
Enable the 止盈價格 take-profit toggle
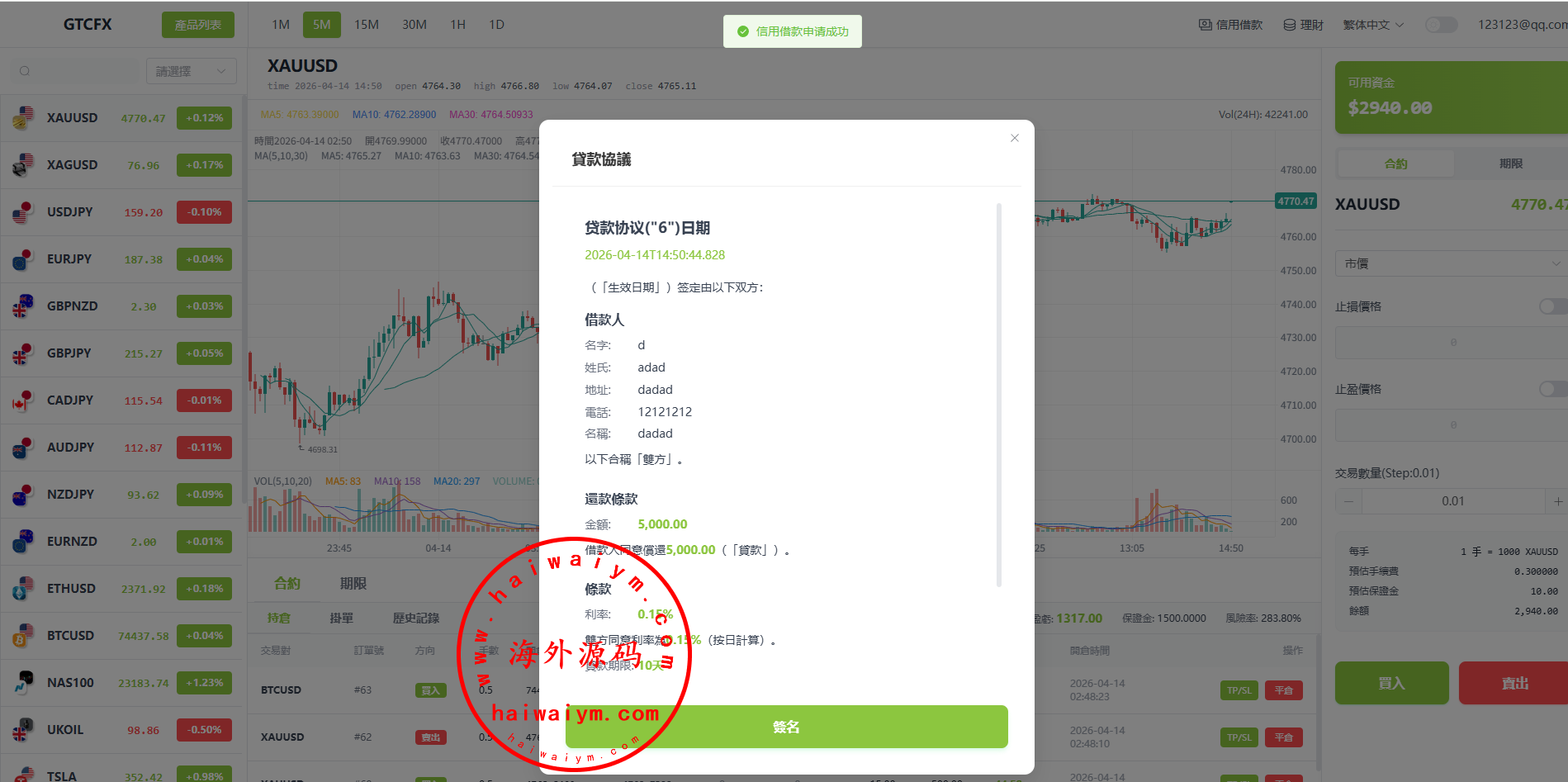(1553, 389)
